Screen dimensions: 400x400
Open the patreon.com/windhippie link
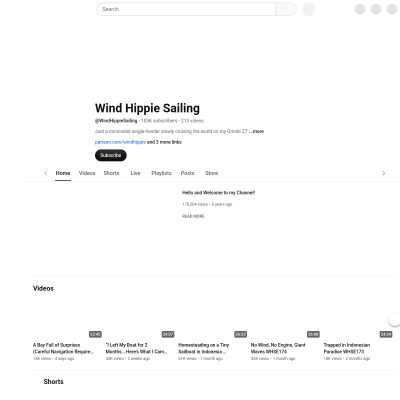tap(120, 142)
